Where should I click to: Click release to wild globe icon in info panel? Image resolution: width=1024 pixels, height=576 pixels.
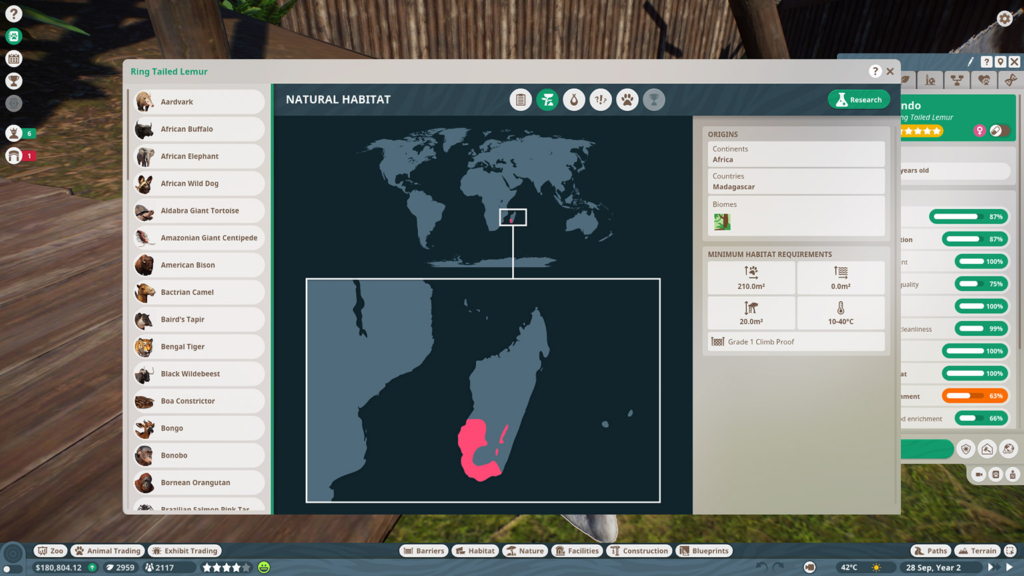click(x=1008, y=449)
